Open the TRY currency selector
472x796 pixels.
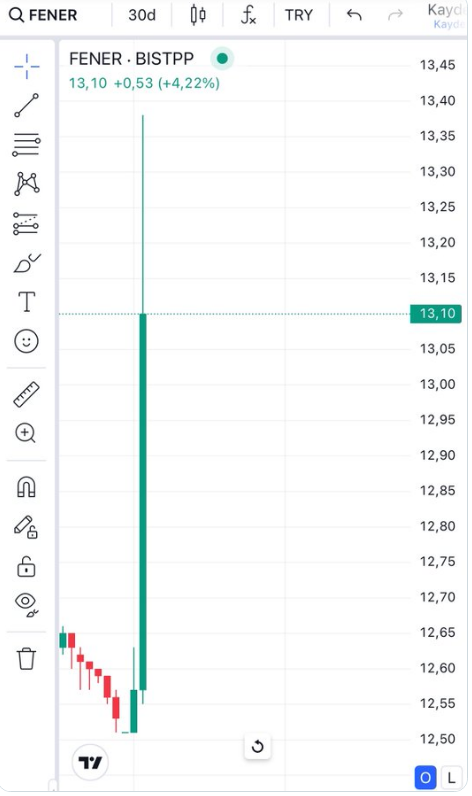coord(298,15)
